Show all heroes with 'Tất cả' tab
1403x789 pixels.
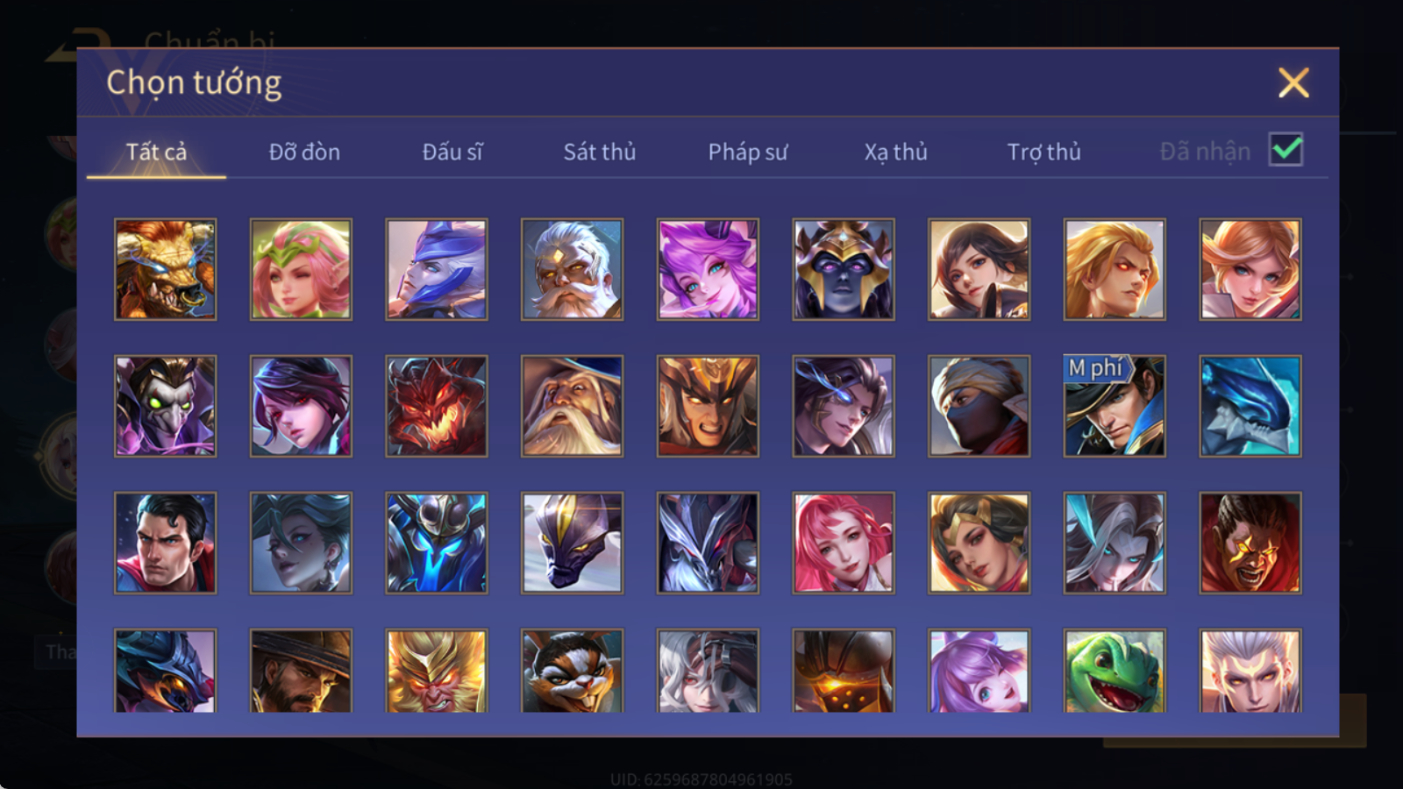pos(156,152)
